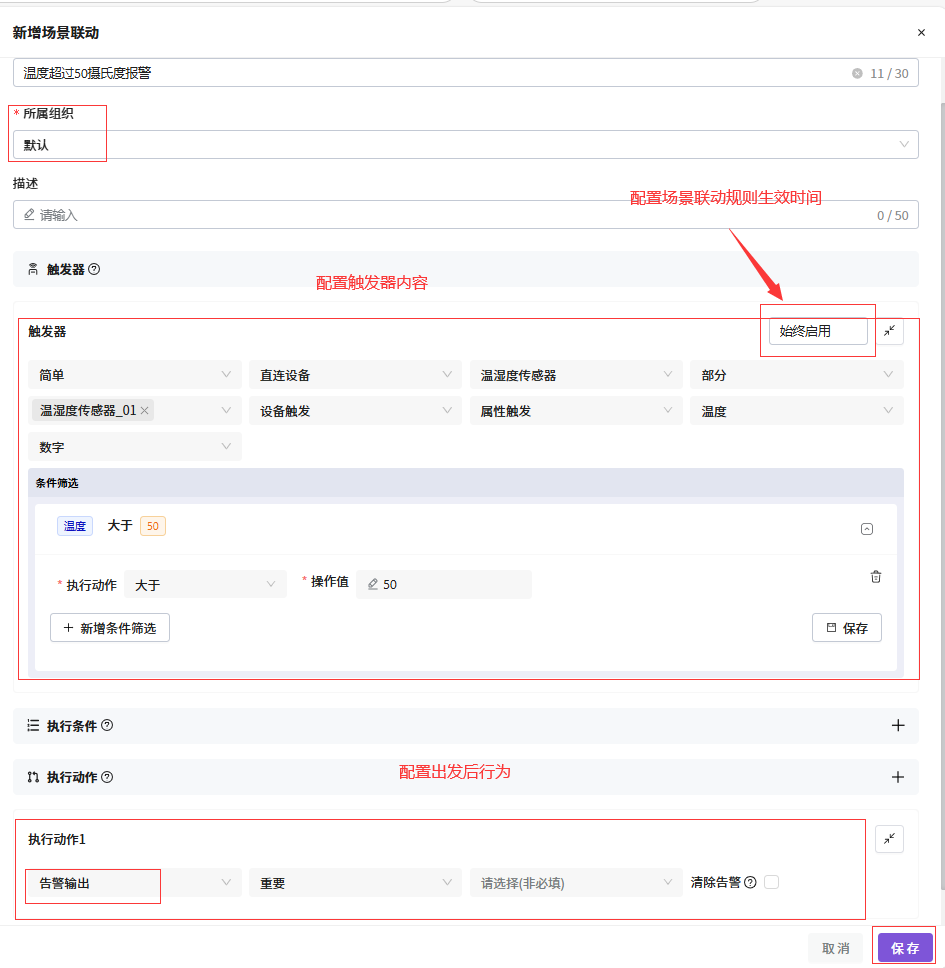Image resolution: width=945 pixels, height=968 pixels.
Task: Click the 新增条件筛选 button
Action: click(x=110, y=628)
